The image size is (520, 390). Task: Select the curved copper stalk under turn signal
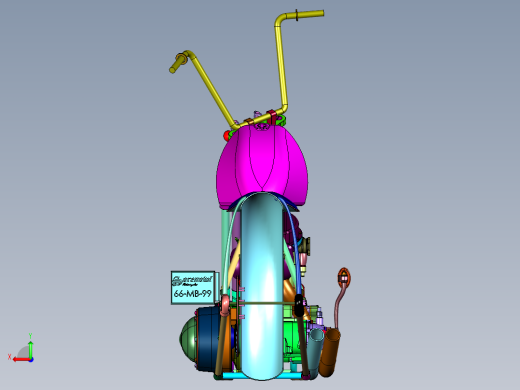pyautogui.click(x=339, y=306)
